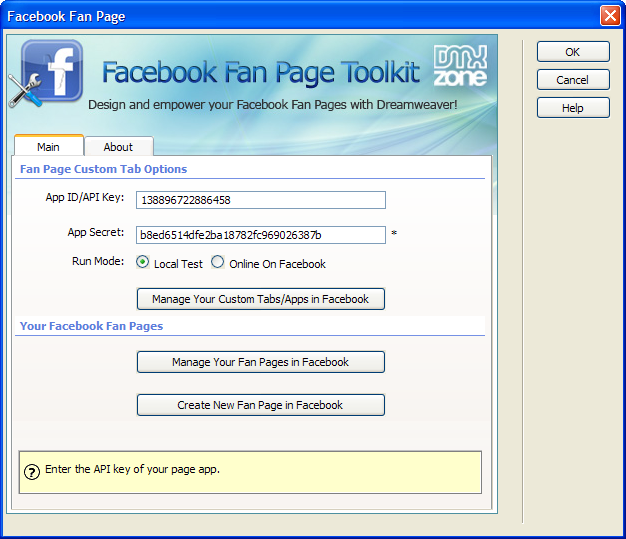Select Online On Facebook run mode
The image size is (626, 539).
[x=218, y=262]
